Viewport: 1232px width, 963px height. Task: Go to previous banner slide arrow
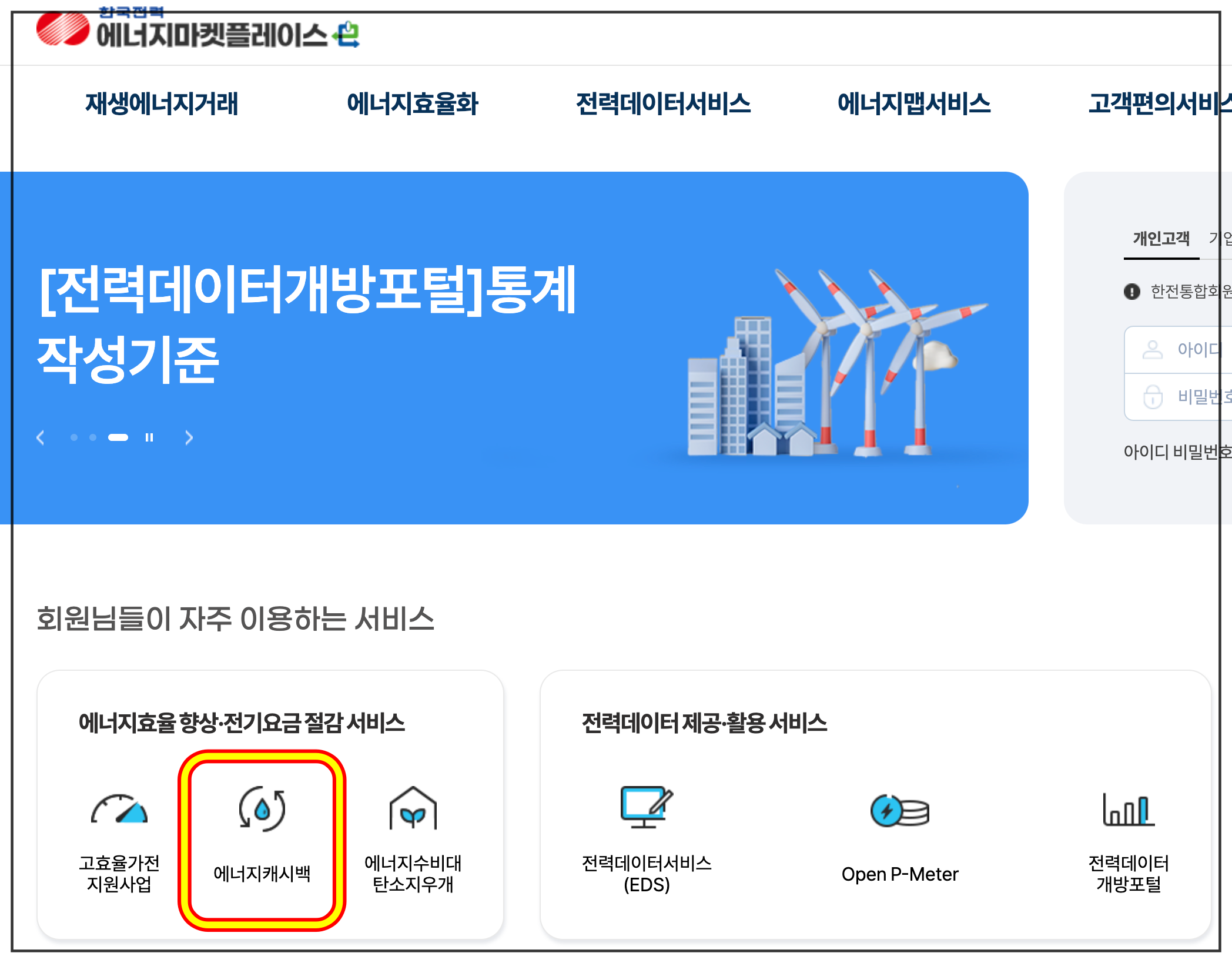(41, 437)
